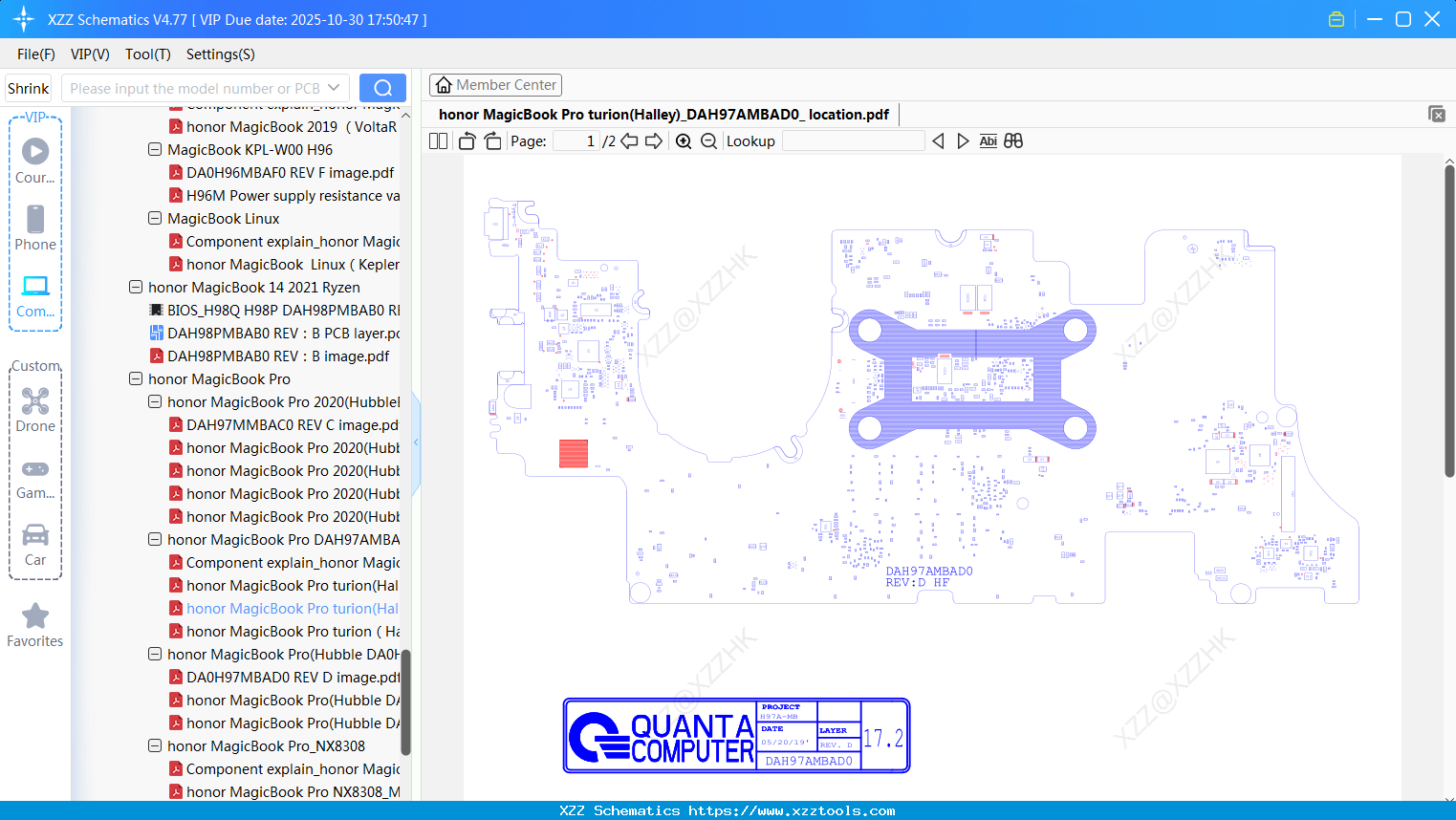Close all tabs icon at right of tab bar
This screenshot has height=820, width=1456.
click(x=1437, y=114)
